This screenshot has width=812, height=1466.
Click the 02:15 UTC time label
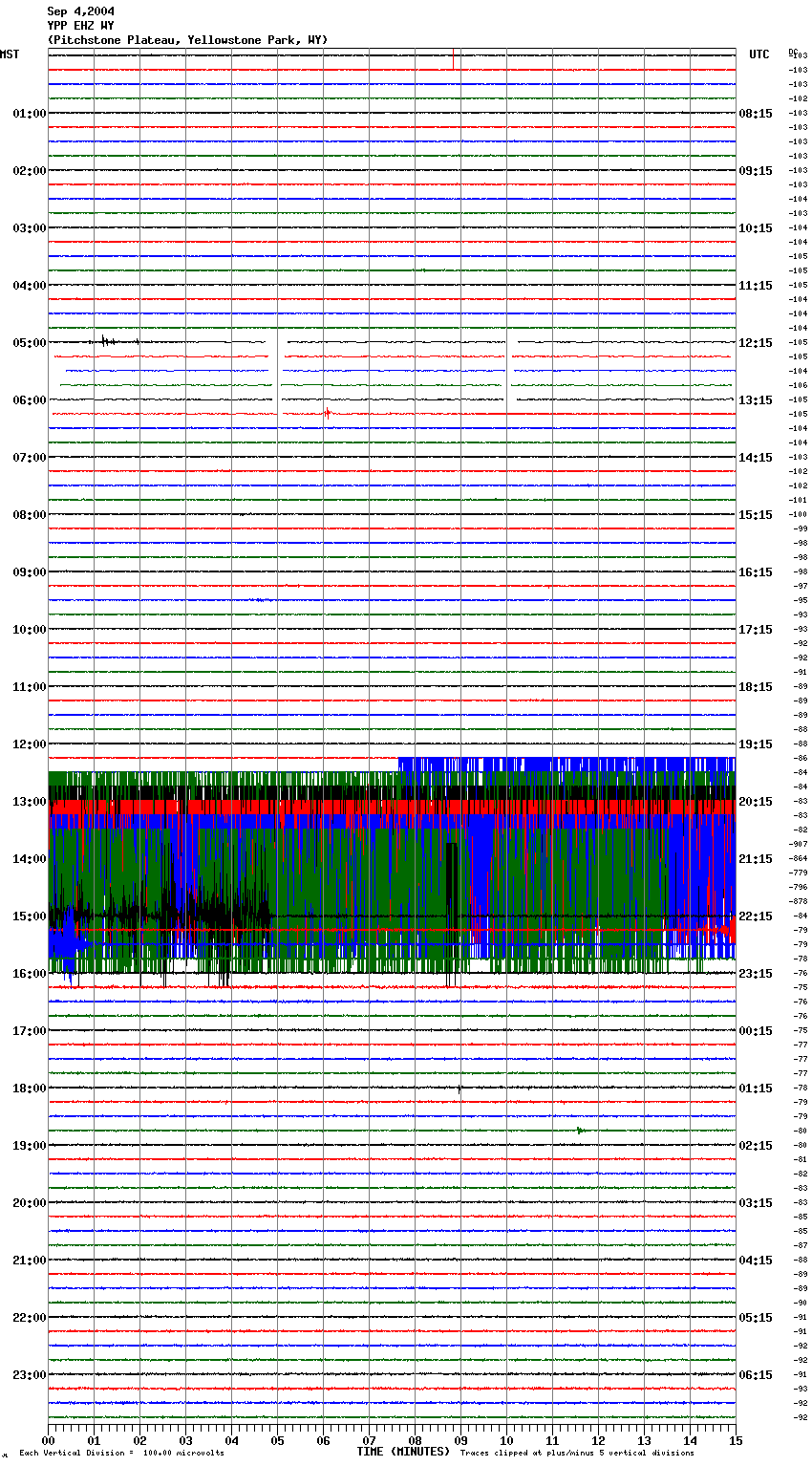click(756, 1146)
